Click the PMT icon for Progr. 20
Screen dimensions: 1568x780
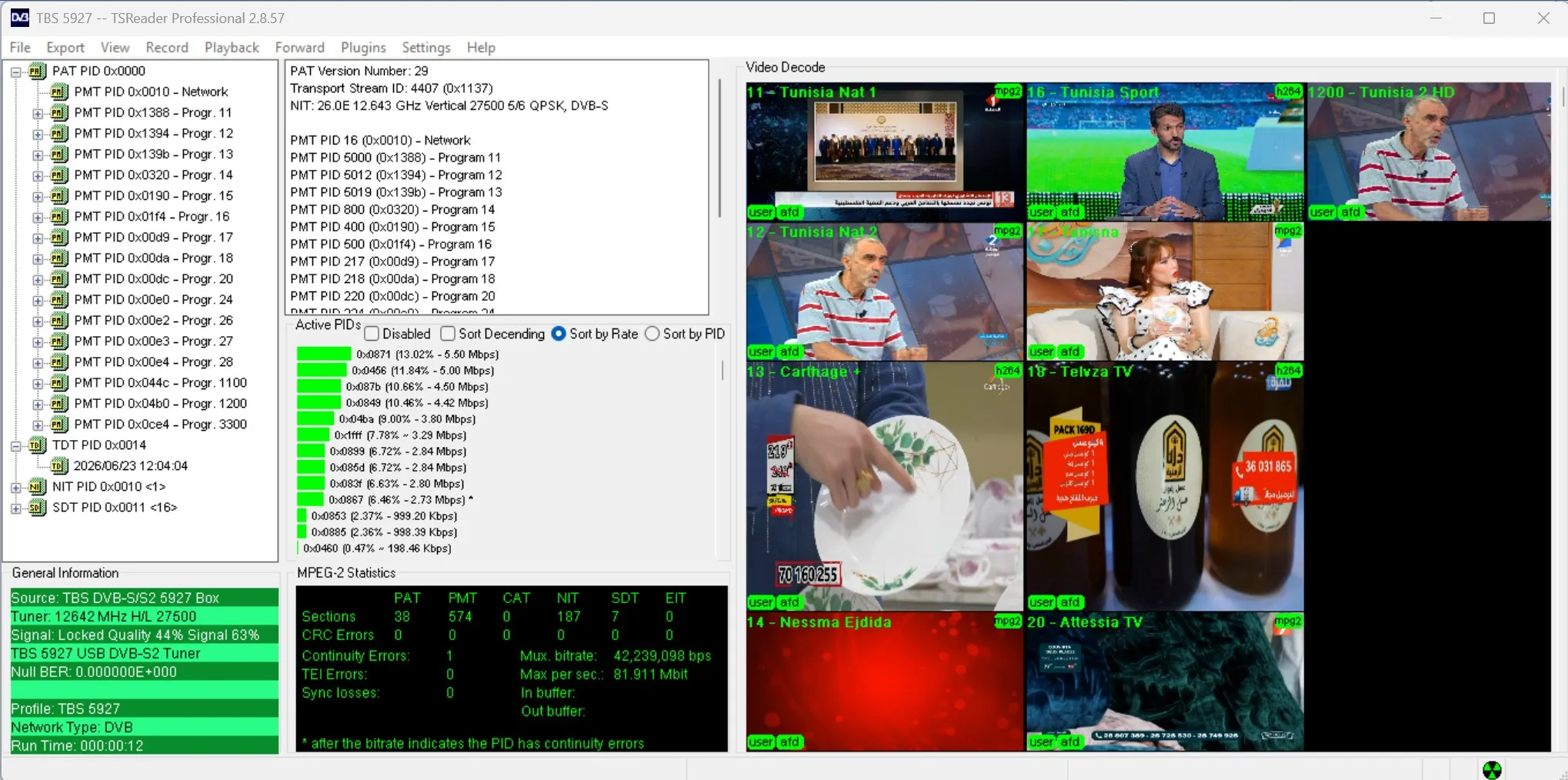coord(59,278)
